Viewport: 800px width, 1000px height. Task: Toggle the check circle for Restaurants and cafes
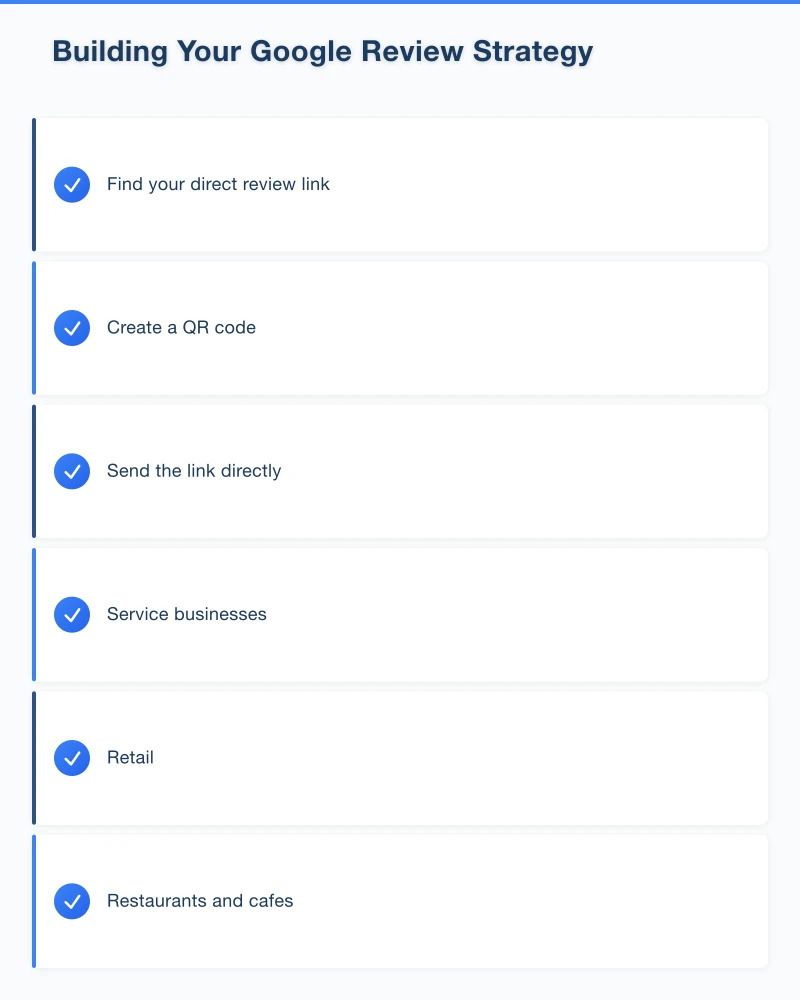(x=72, y=901)
